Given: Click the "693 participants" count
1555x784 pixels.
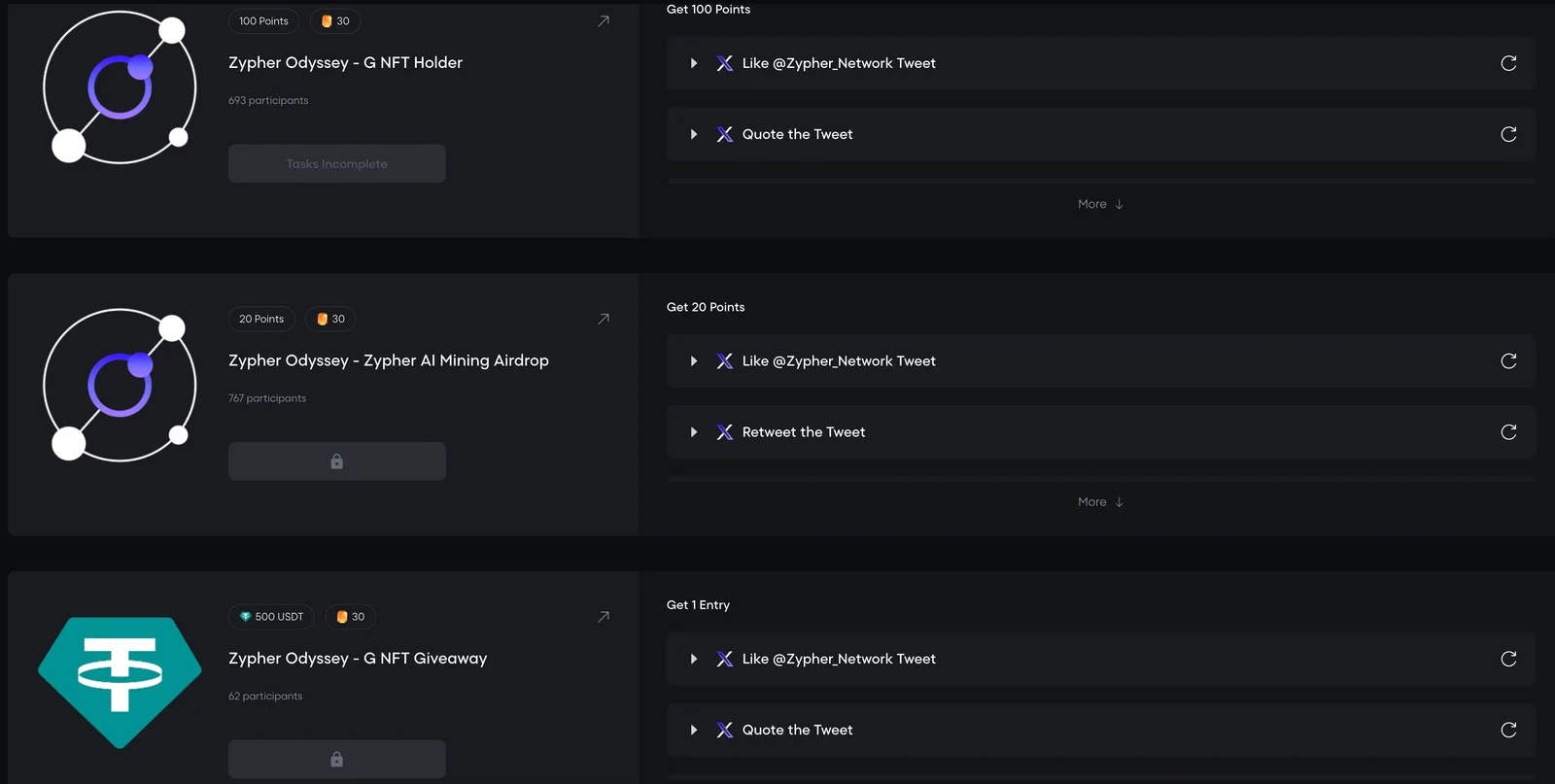Looking at the screenshot, I should tap(268, 100).
